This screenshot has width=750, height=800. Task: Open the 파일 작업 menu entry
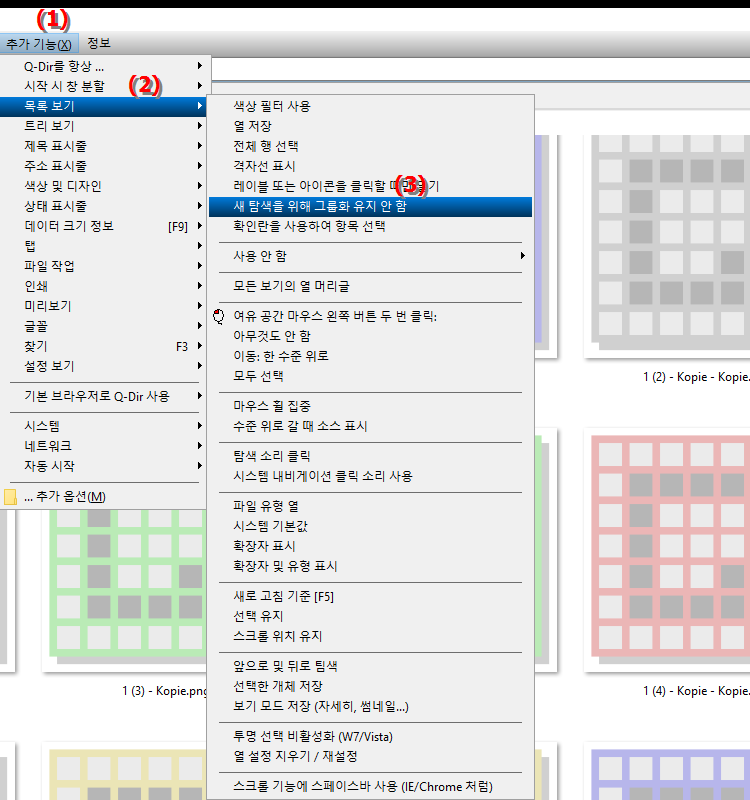coord(105,266)
